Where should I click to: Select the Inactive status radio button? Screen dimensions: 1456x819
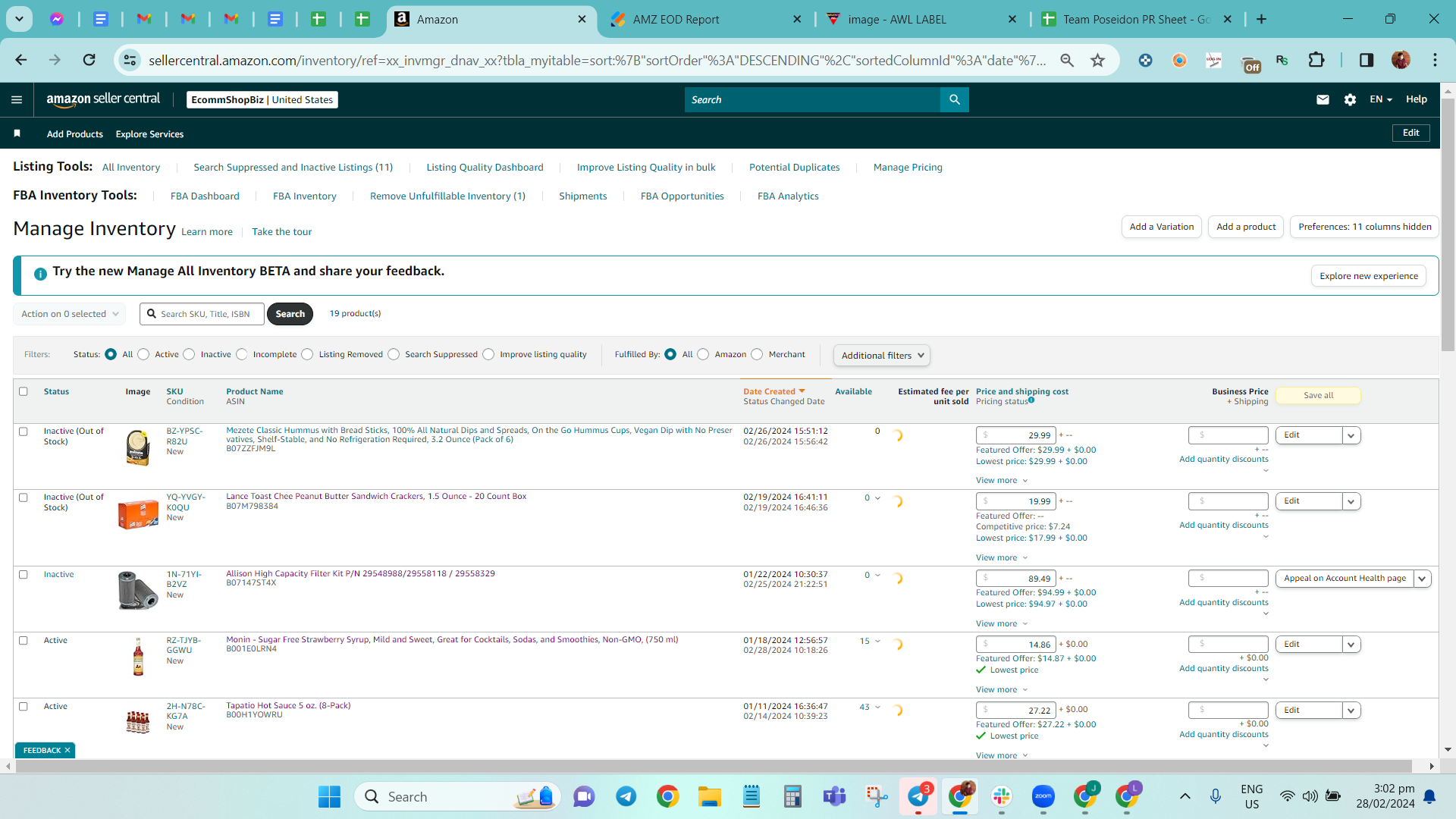(189, 354)
